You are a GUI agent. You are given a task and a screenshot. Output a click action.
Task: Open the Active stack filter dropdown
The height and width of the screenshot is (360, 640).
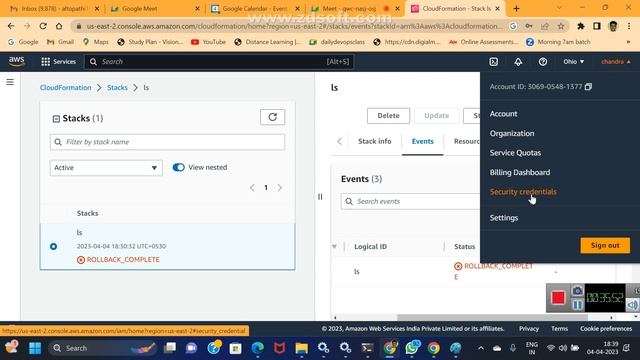click(106, 168)
